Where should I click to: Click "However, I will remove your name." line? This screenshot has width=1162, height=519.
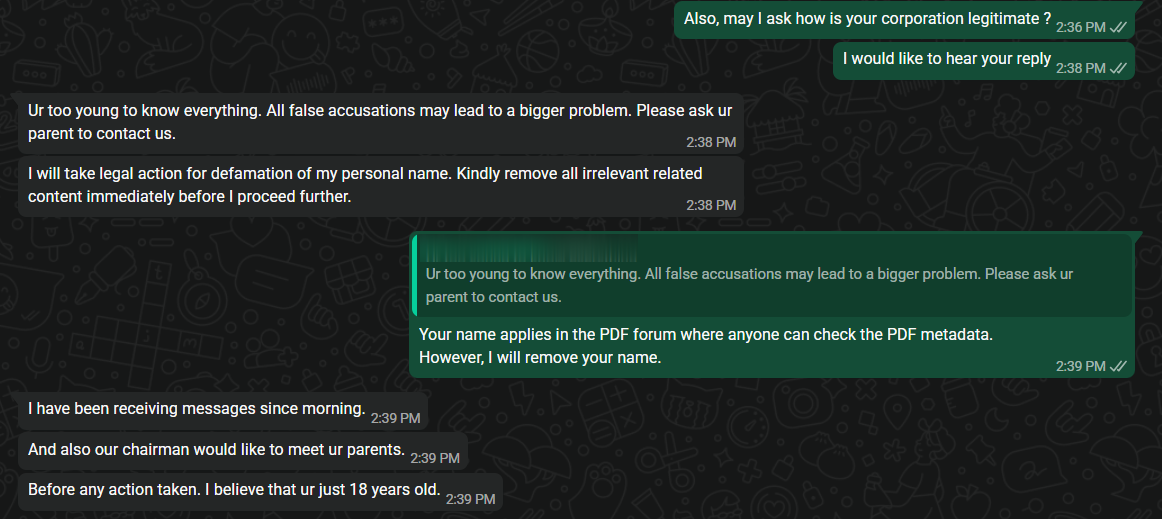(540, 358)
